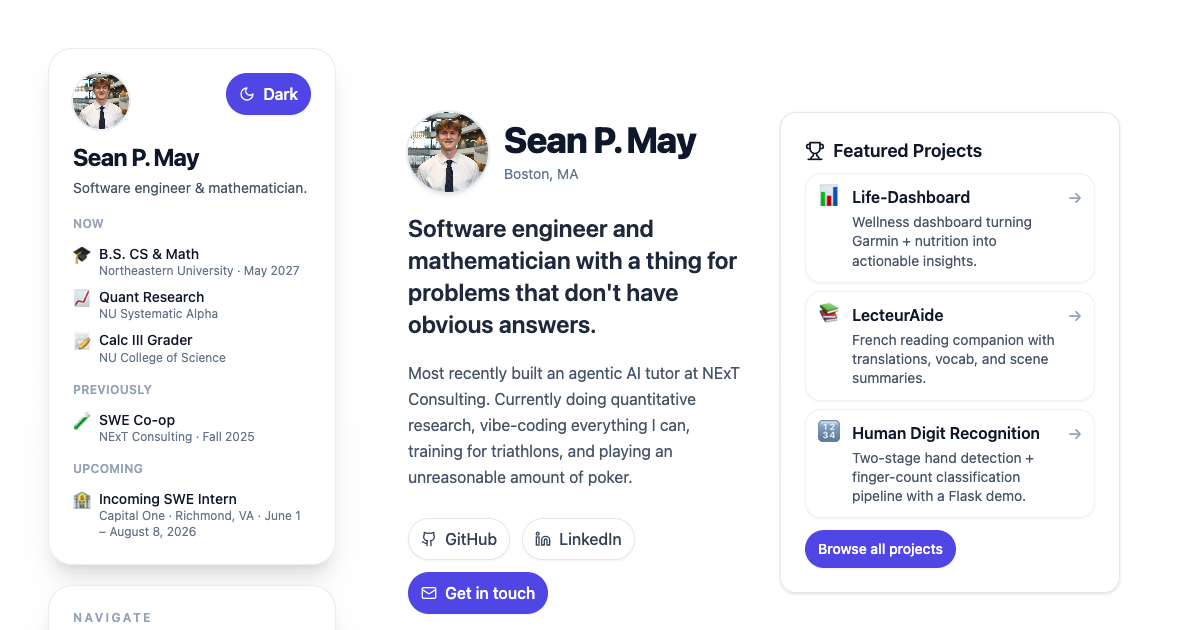Select the books icon on LecteurAide card
The height and width of the screenshot is (630, 1200).
(x=828, y=315)
